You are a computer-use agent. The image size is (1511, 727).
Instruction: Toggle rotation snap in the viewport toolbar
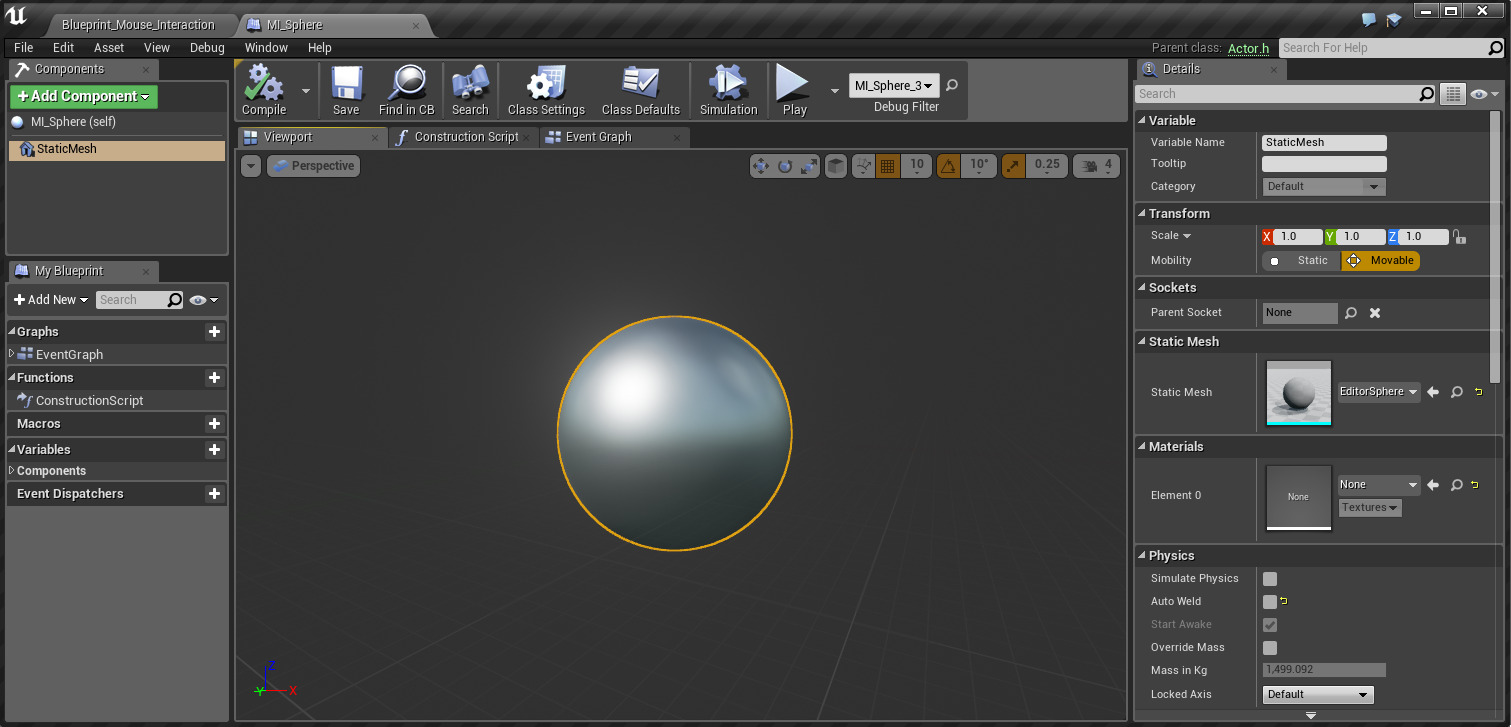click(x=948, y=166)
